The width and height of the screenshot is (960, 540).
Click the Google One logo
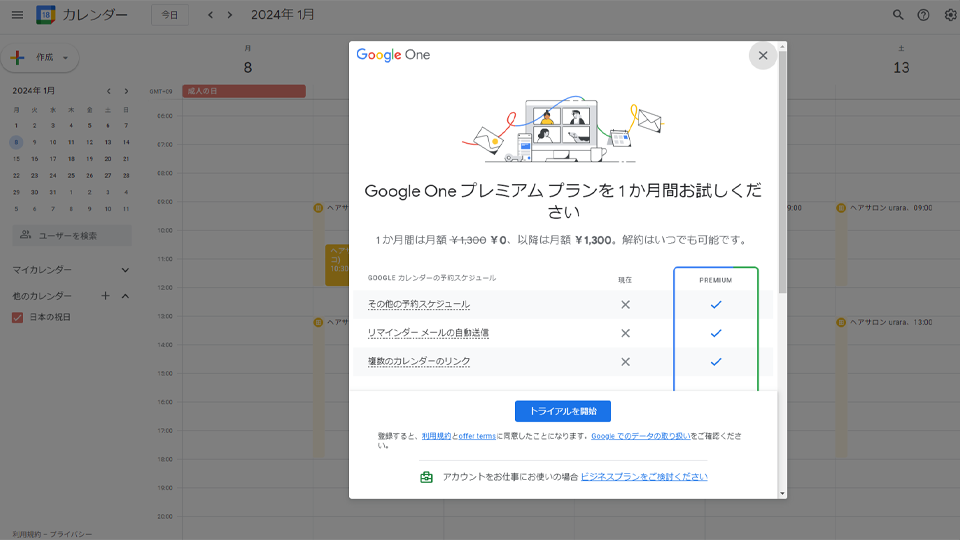(393, 55)
